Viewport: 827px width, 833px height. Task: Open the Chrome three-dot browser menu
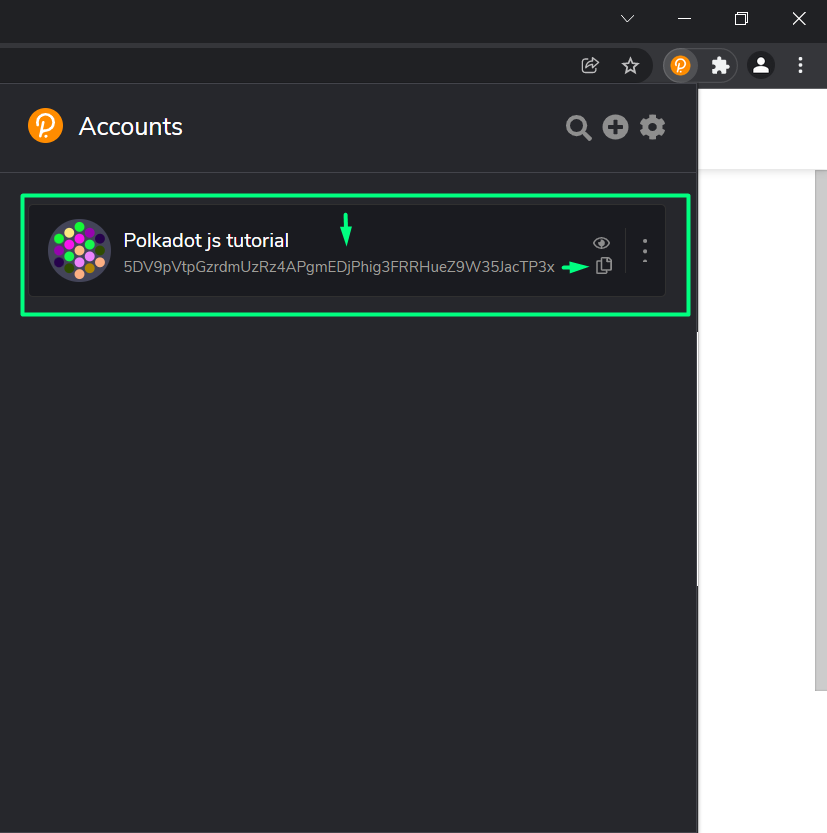point(800,65)
